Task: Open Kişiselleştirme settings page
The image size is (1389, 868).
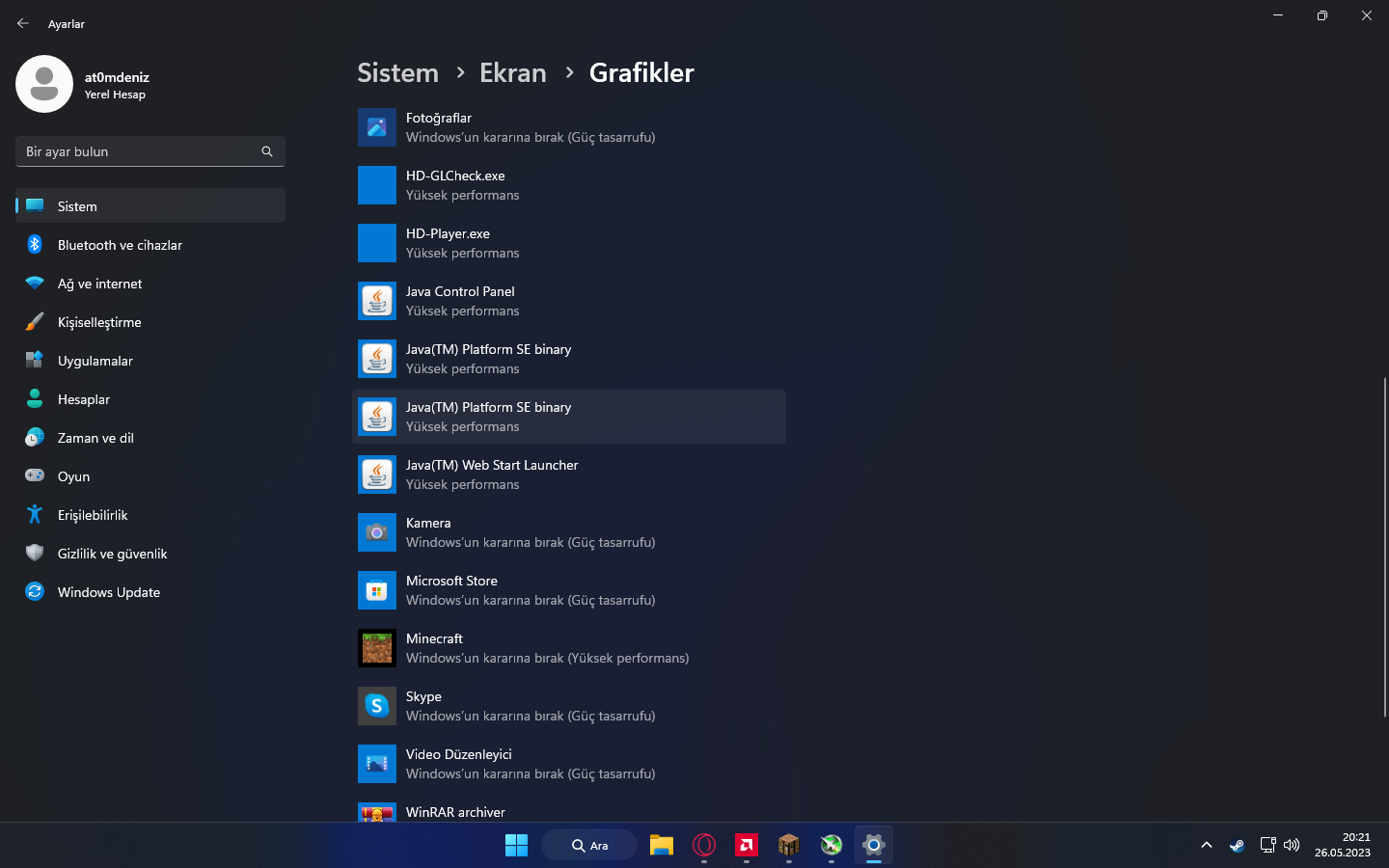Action: click(x=150, y=322)
